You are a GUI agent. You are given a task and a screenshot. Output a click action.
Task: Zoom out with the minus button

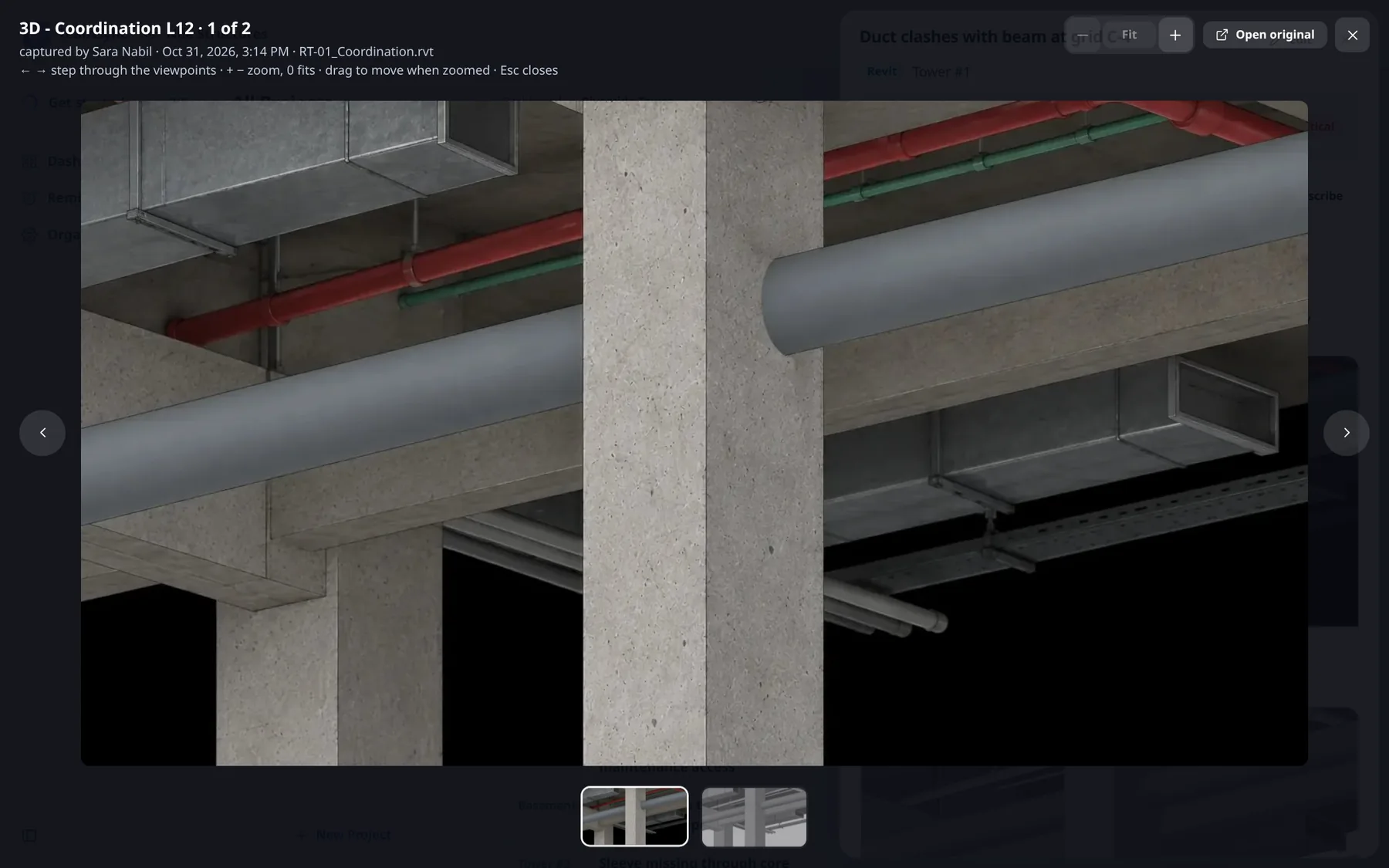pos(1083,35)
